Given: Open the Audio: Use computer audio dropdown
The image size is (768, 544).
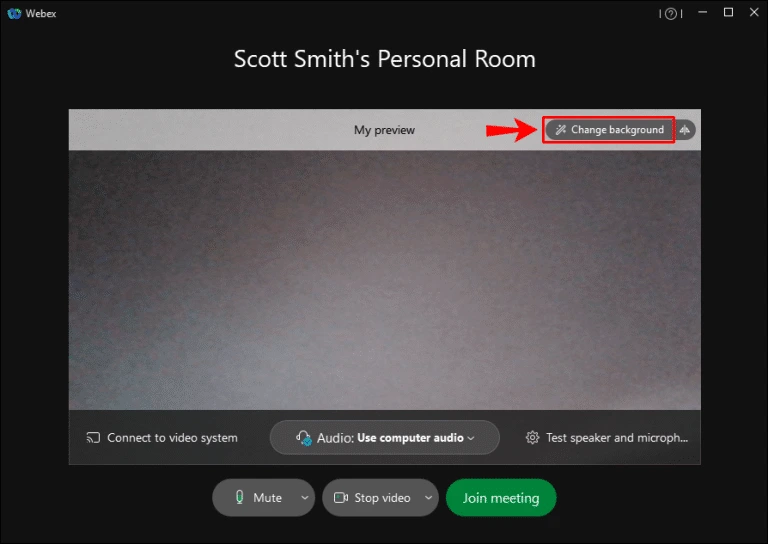Looking at the screenshot, I should coord(384,437).
